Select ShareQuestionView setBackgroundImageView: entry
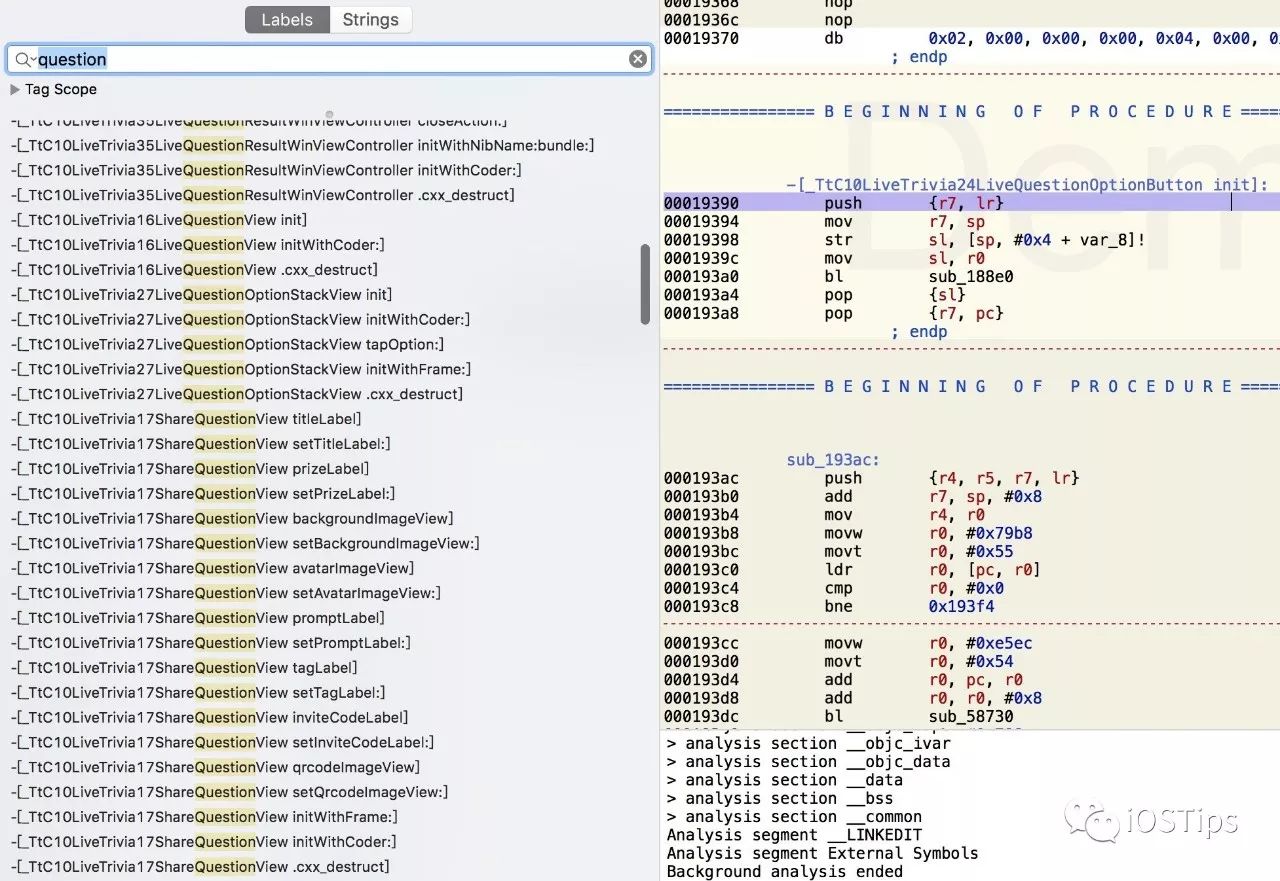This screenshot has height=881, width=1280. click(245, 543)
